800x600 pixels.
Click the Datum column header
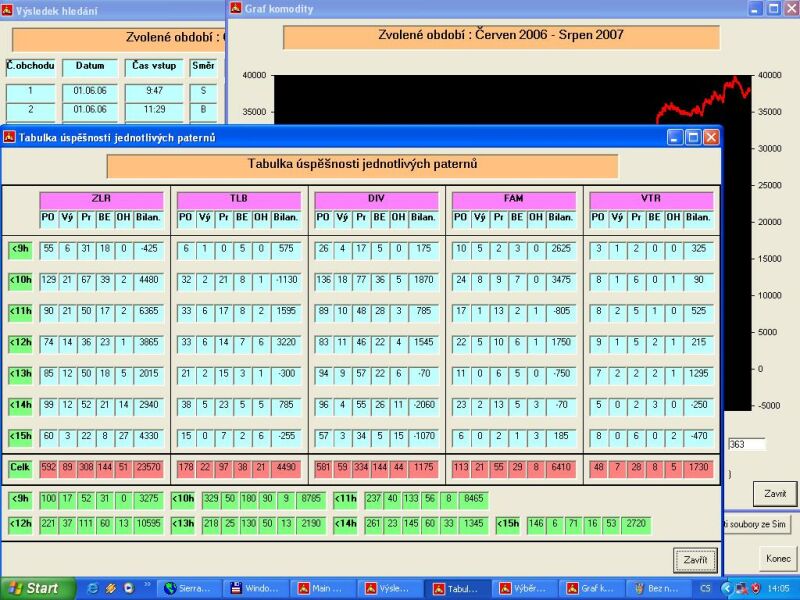[90, 67]
